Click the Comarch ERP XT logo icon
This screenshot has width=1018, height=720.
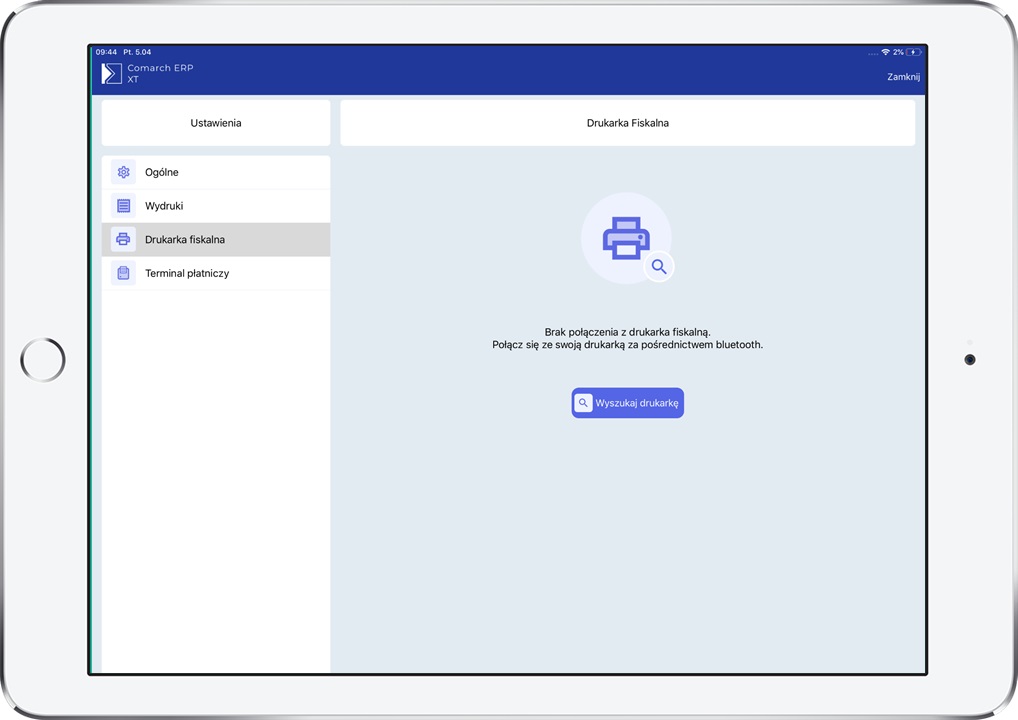tap(111, 73)
